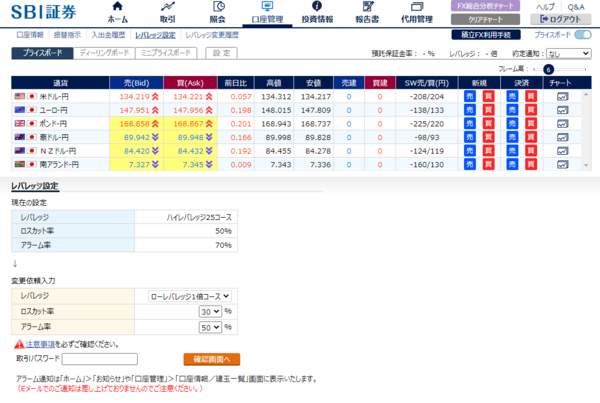Image resolution: width=600 pixels, height=403 pixels.
Task: Click the 89.942 bid price for 豪ドル-円
Action: [x=137, y=137]
